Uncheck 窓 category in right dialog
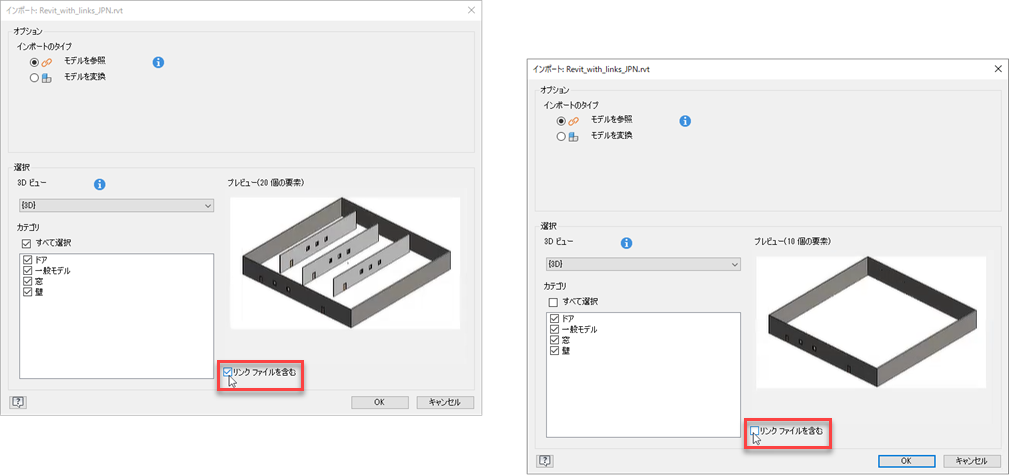Image resolution: width=1010 pixels, height=475 pixels. click(x=554, y=340)
